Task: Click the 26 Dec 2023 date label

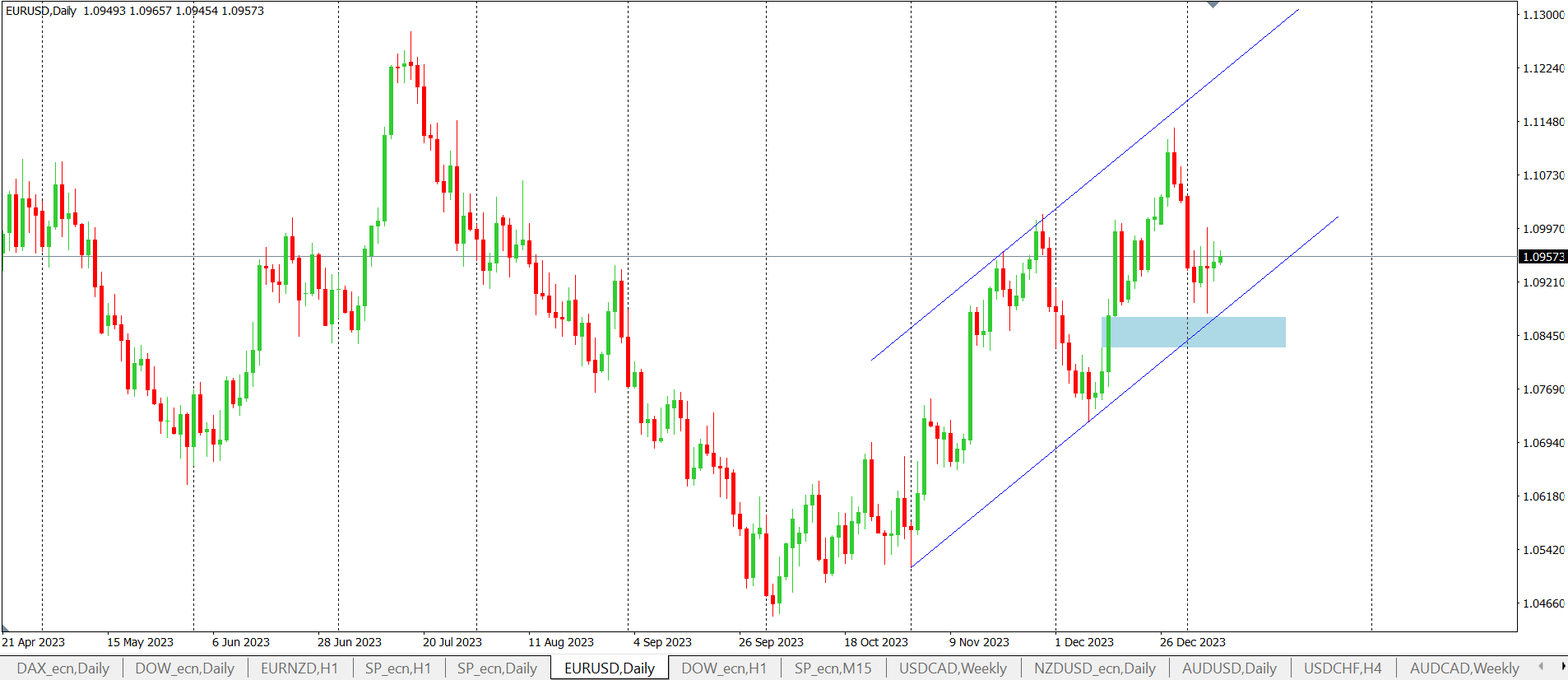Action: tap(1193, 642)
